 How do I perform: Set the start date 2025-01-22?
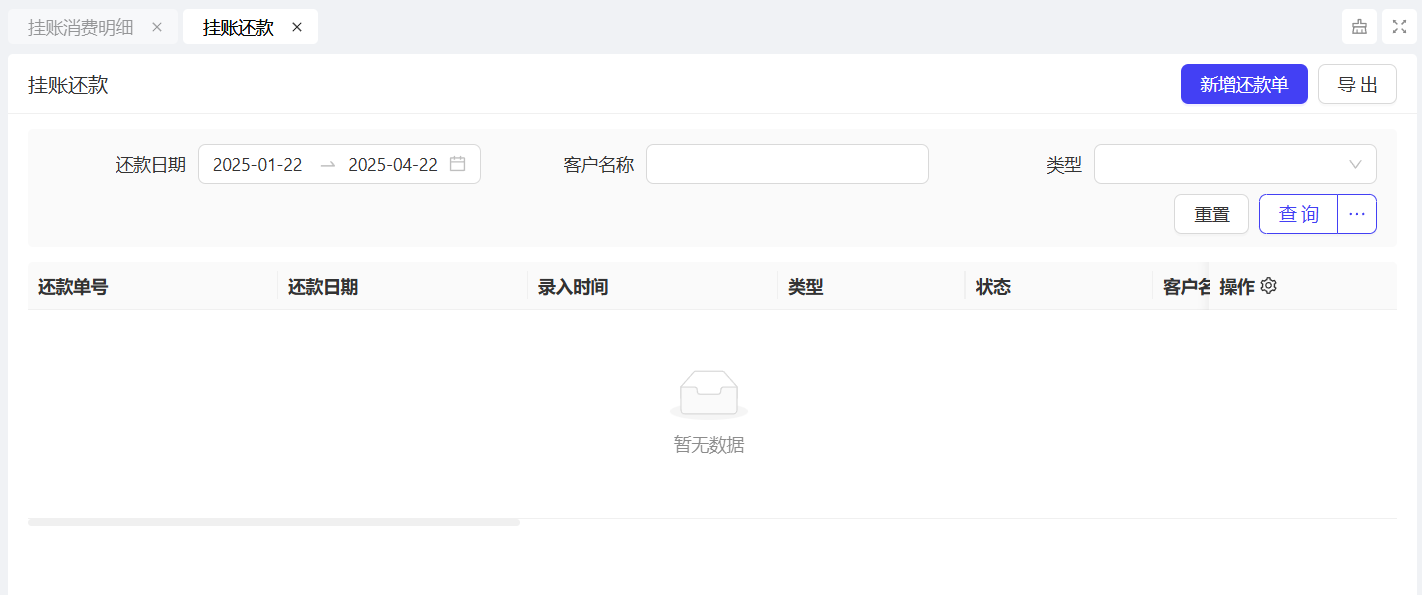pos(258,165)
